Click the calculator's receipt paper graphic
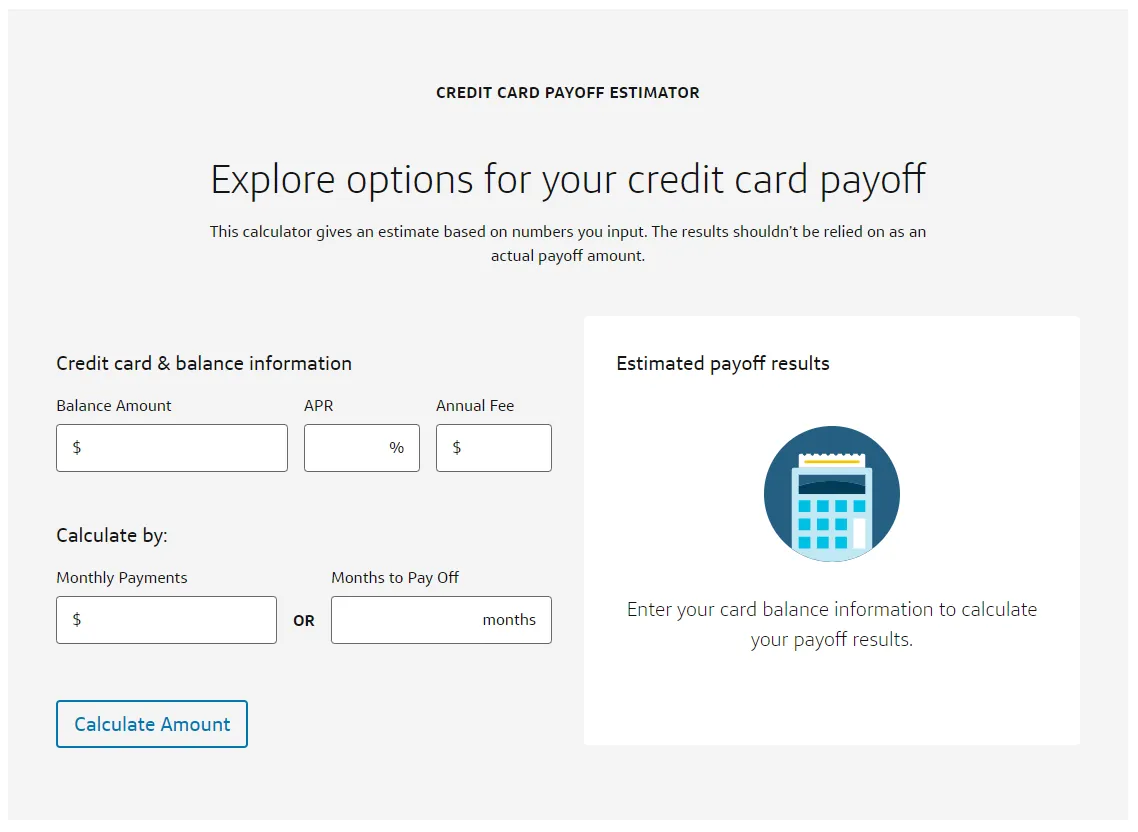 (831, 461)
